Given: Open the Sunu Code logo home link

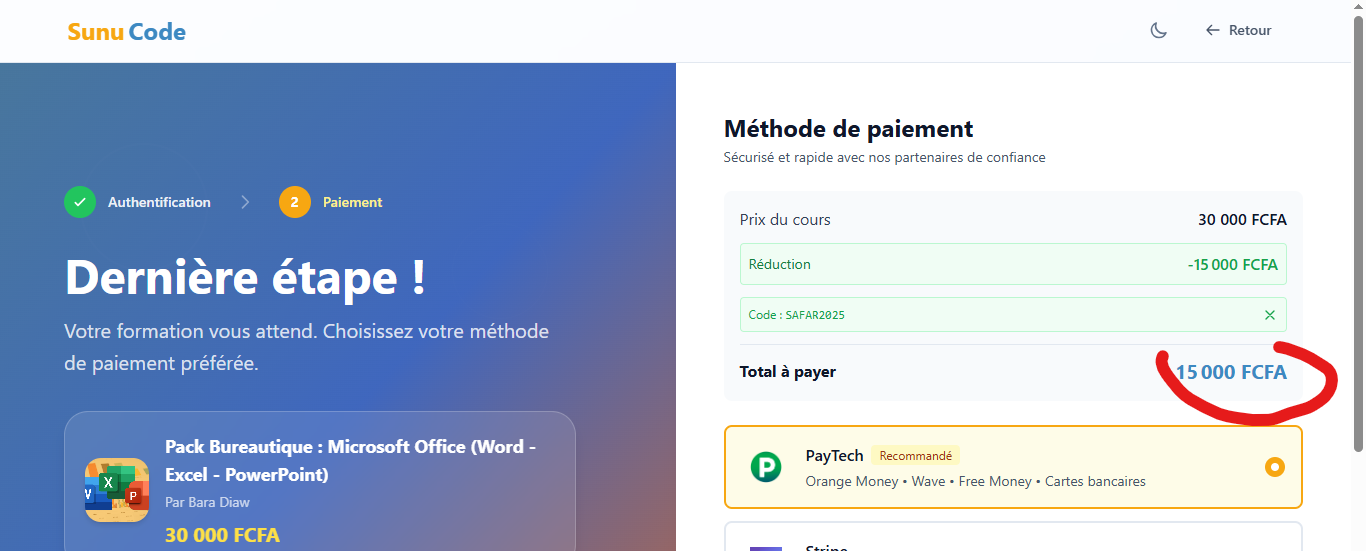Looking at the screenshot, I should [126, 32].
